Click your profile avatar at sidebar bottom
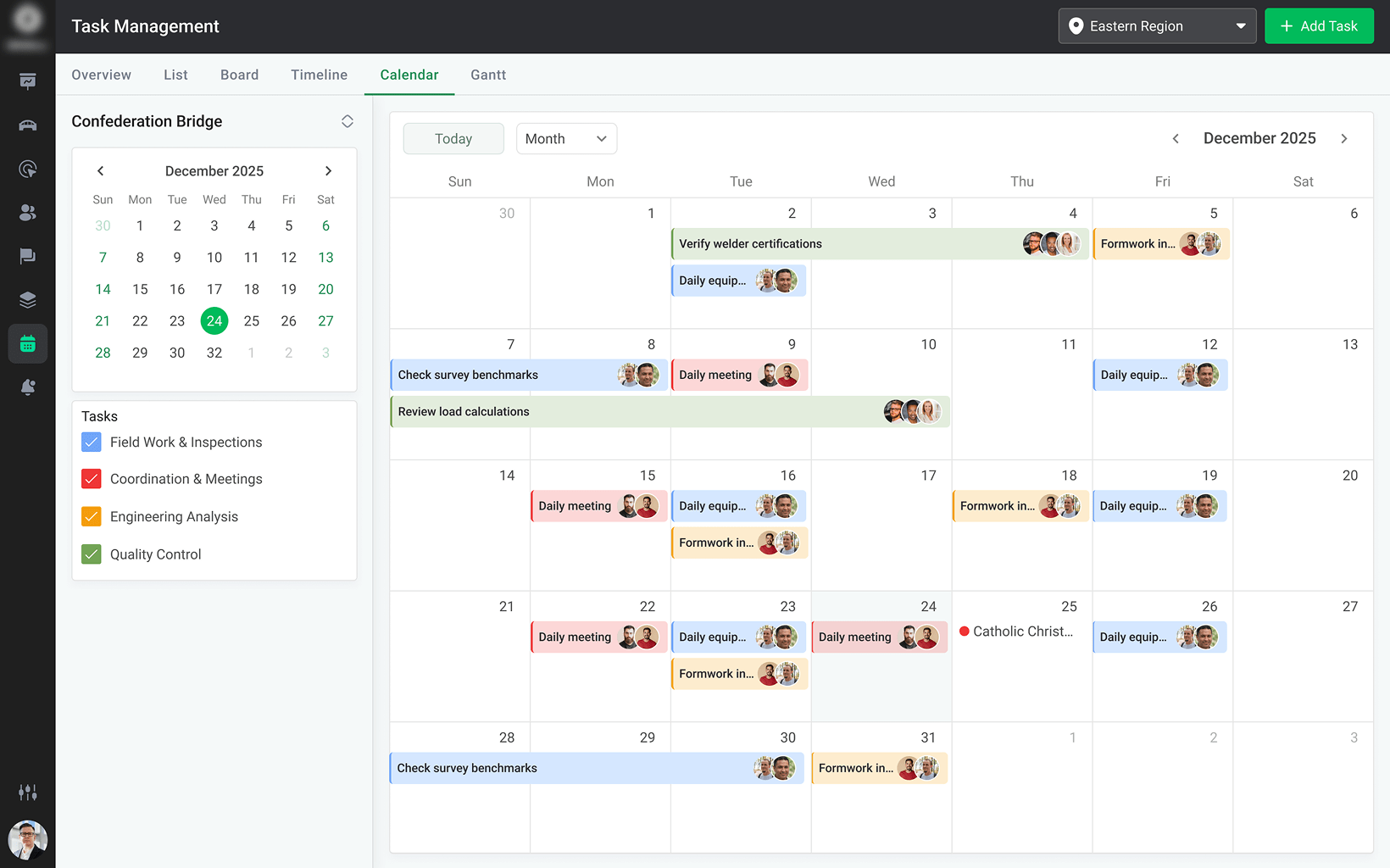Screen dimensions: 1390x868 [27, 840]
